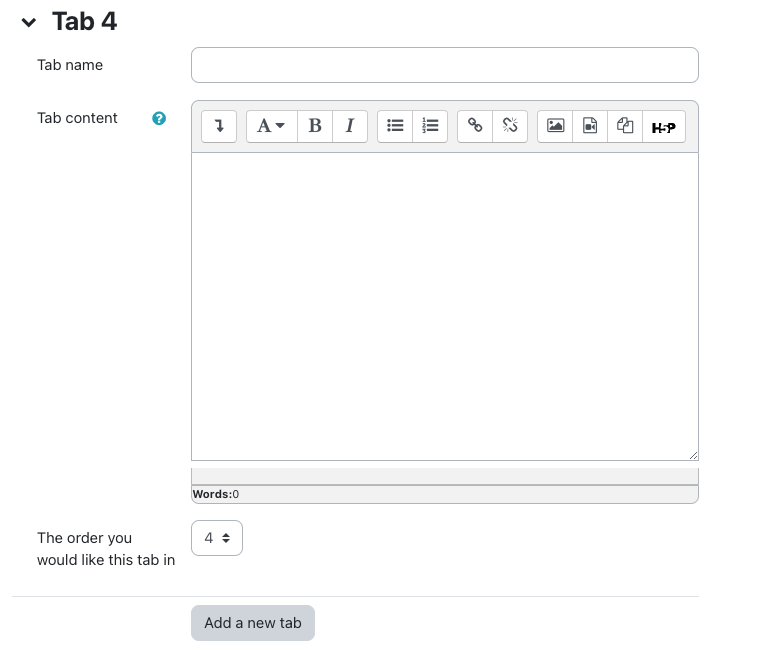
Task: Click the insert link icon
Action: [x=476, y=126]
